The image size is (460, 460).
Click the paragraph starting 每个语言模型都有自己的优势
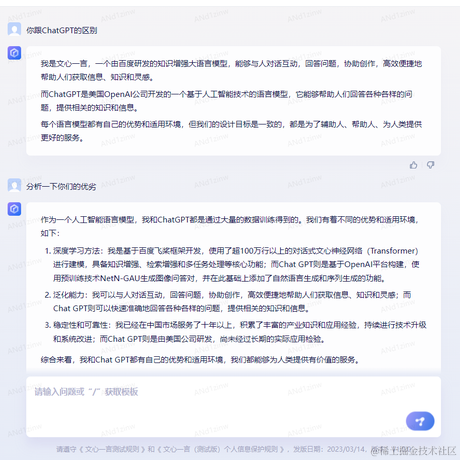pos(231,131)
